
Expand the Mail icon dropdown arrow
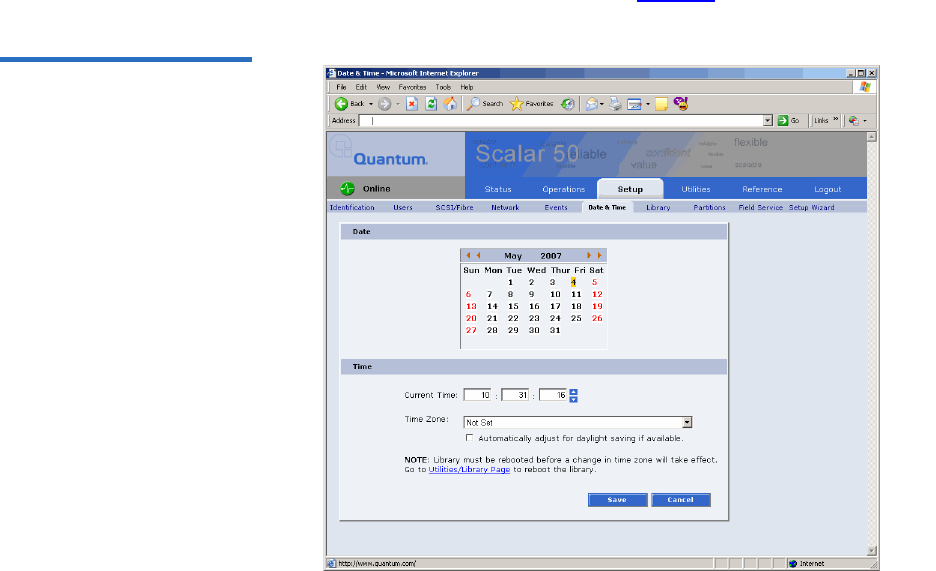point(602,104)
